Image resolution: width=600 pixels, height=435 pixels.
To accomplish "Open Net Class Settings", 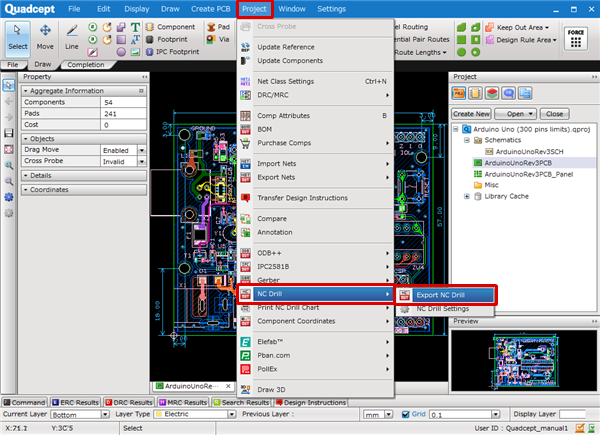I will pyautogui.click(x=315, y=81).
